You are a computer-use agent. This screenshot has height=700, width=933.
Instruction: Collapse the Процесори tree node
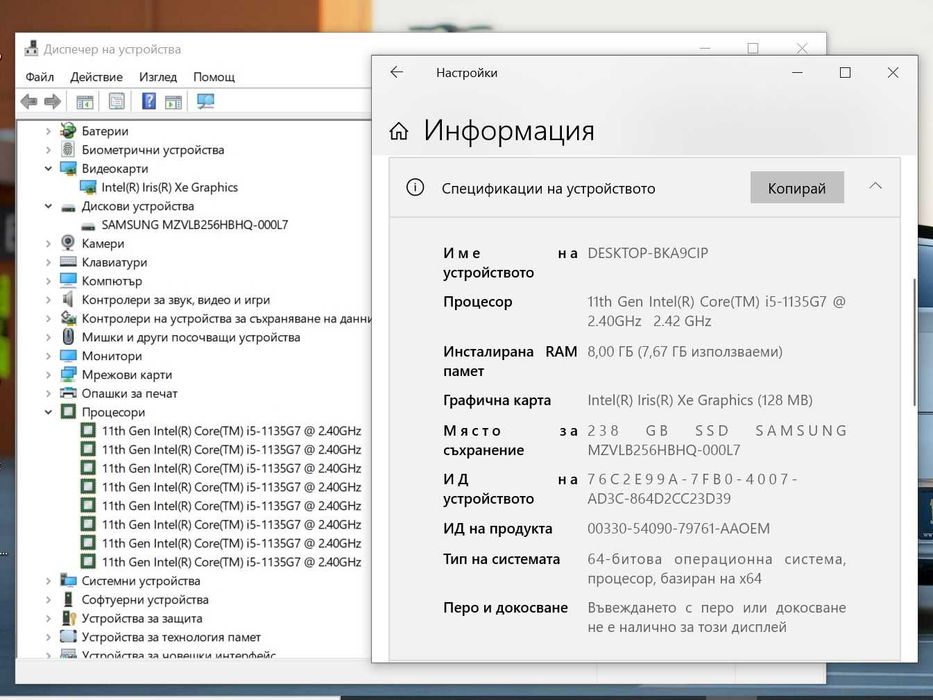[x=48, y=412]
